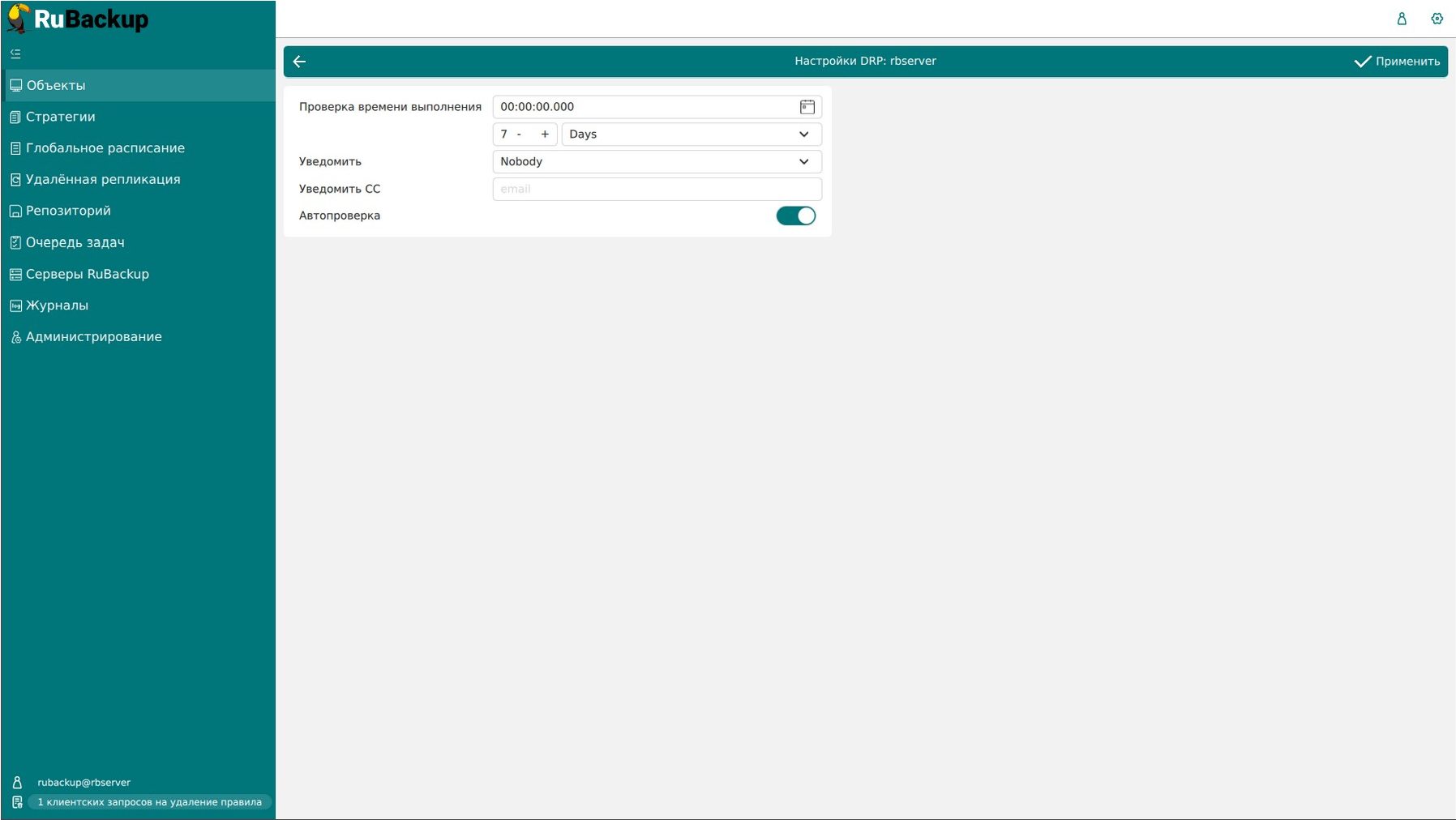1456x820 pixels.
Task: Toggle the Автопроверка switch off
Action: [795, 216]
